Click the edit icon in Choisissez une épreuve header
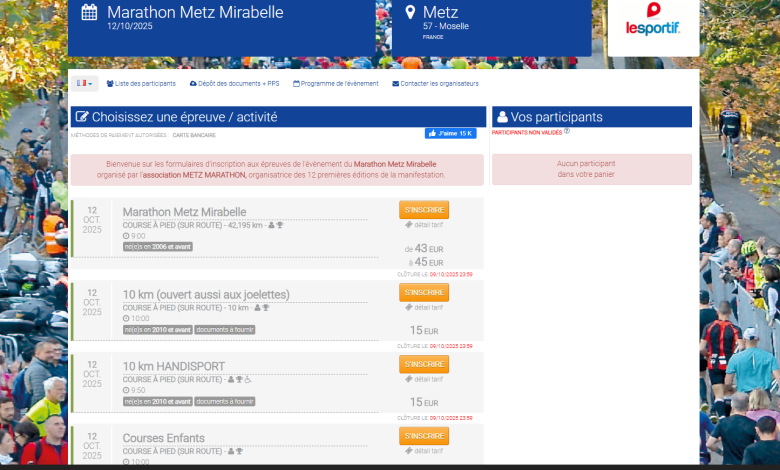This screenshot has width=780, height=470. coord(82,117)
